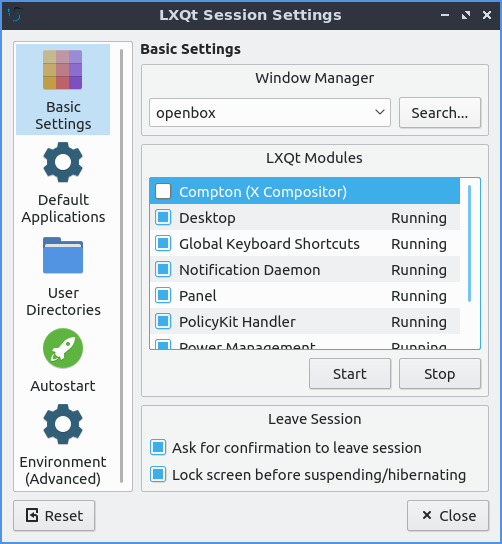
Task: Click the Reset button arrow icon
Action: (x=32, y=515)
